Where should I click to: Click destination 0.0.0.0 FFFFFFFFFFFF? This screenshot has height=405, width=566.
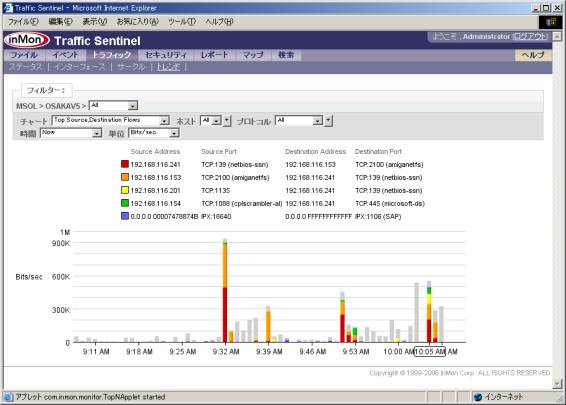318,217
